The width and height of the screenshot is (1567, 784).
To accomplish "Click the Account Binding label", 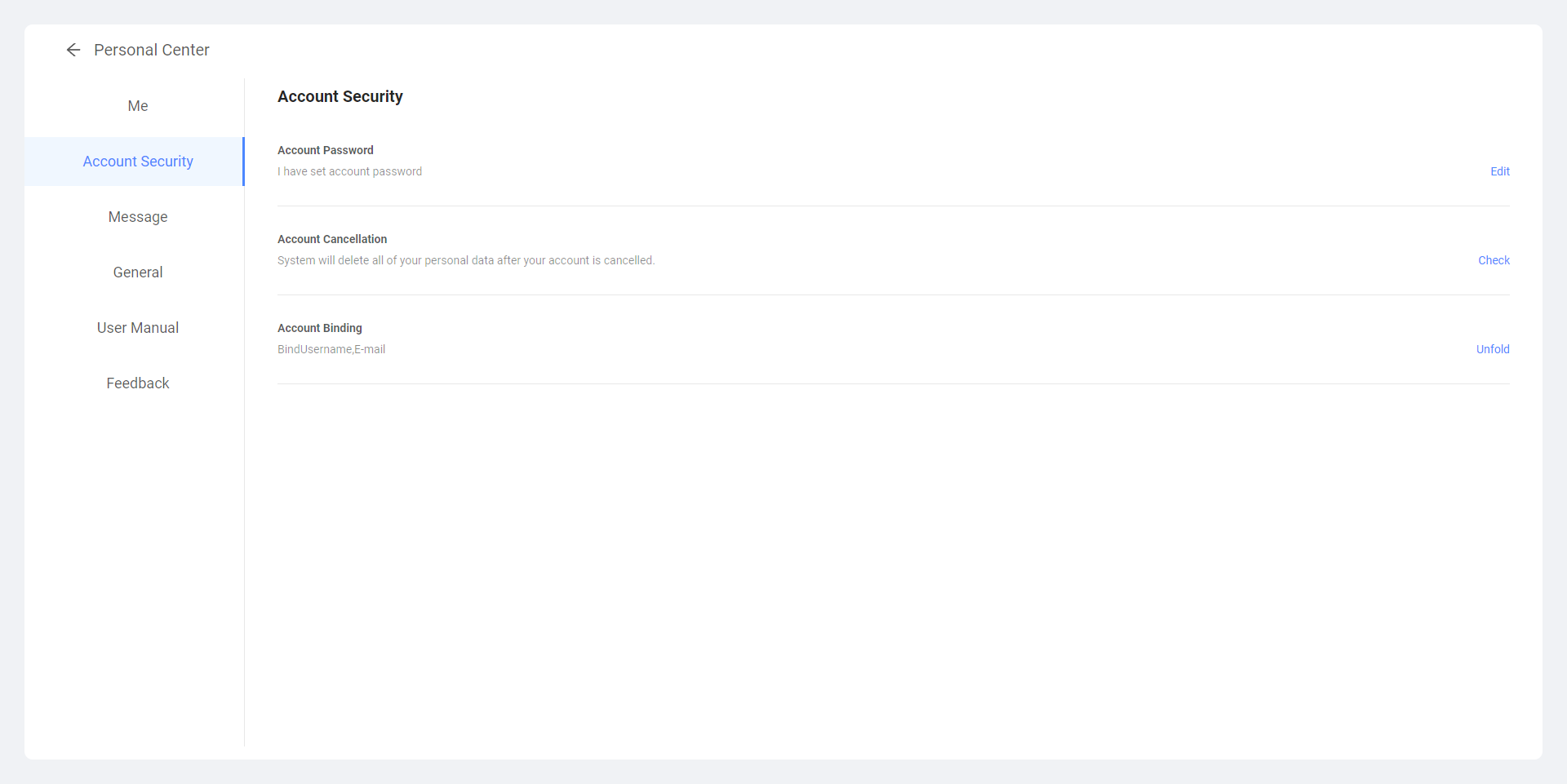I will coord(319,328).
